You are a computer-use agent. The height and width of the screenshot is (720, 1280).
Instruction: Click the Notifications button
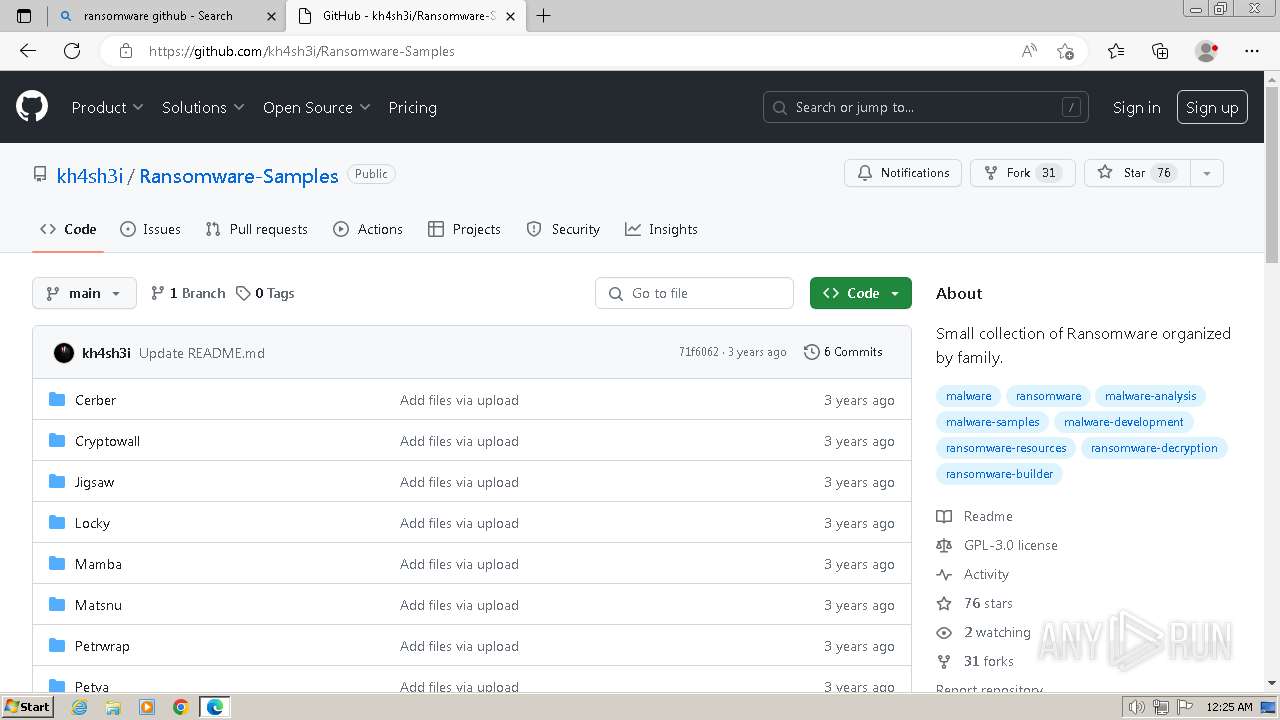coord(903,173)
